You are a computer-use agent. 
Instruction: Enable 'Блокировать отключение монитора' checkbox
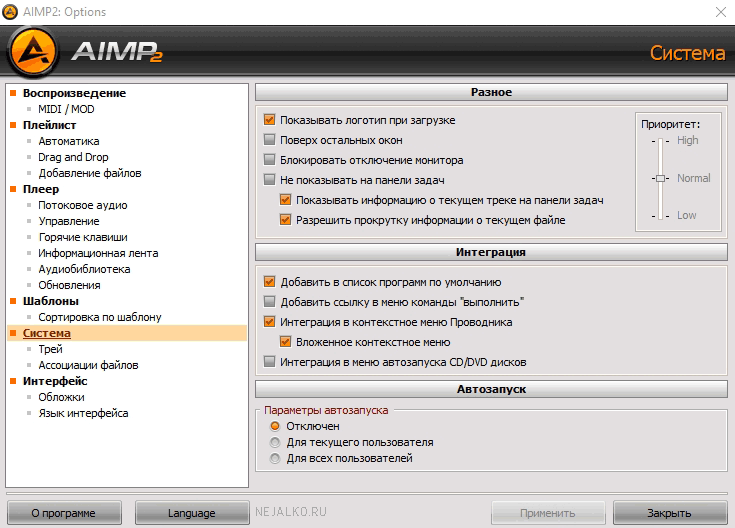point(270,160)
